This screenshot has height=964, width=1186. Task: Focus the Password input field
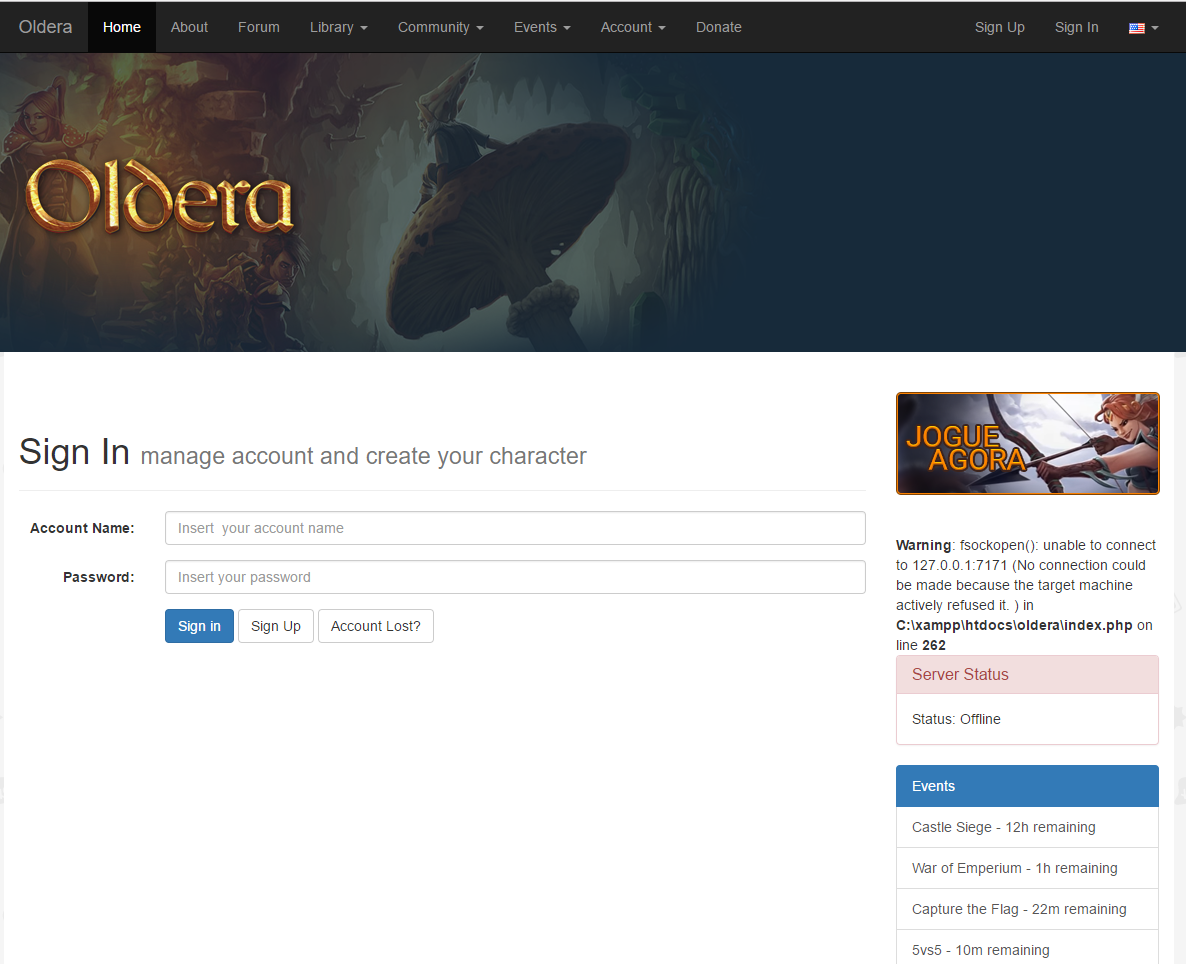[515, 577]
